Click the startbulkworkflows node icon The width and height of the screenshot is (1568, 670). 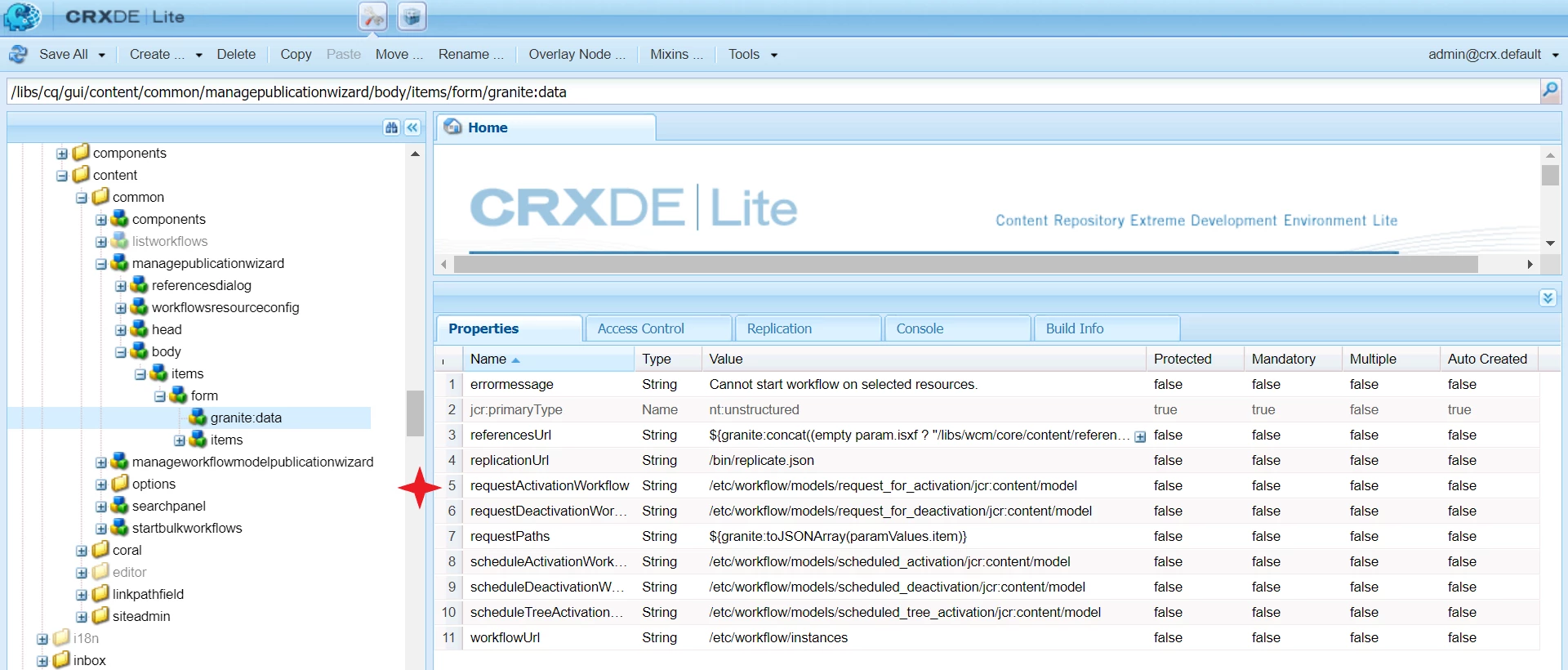coord(119,528)
